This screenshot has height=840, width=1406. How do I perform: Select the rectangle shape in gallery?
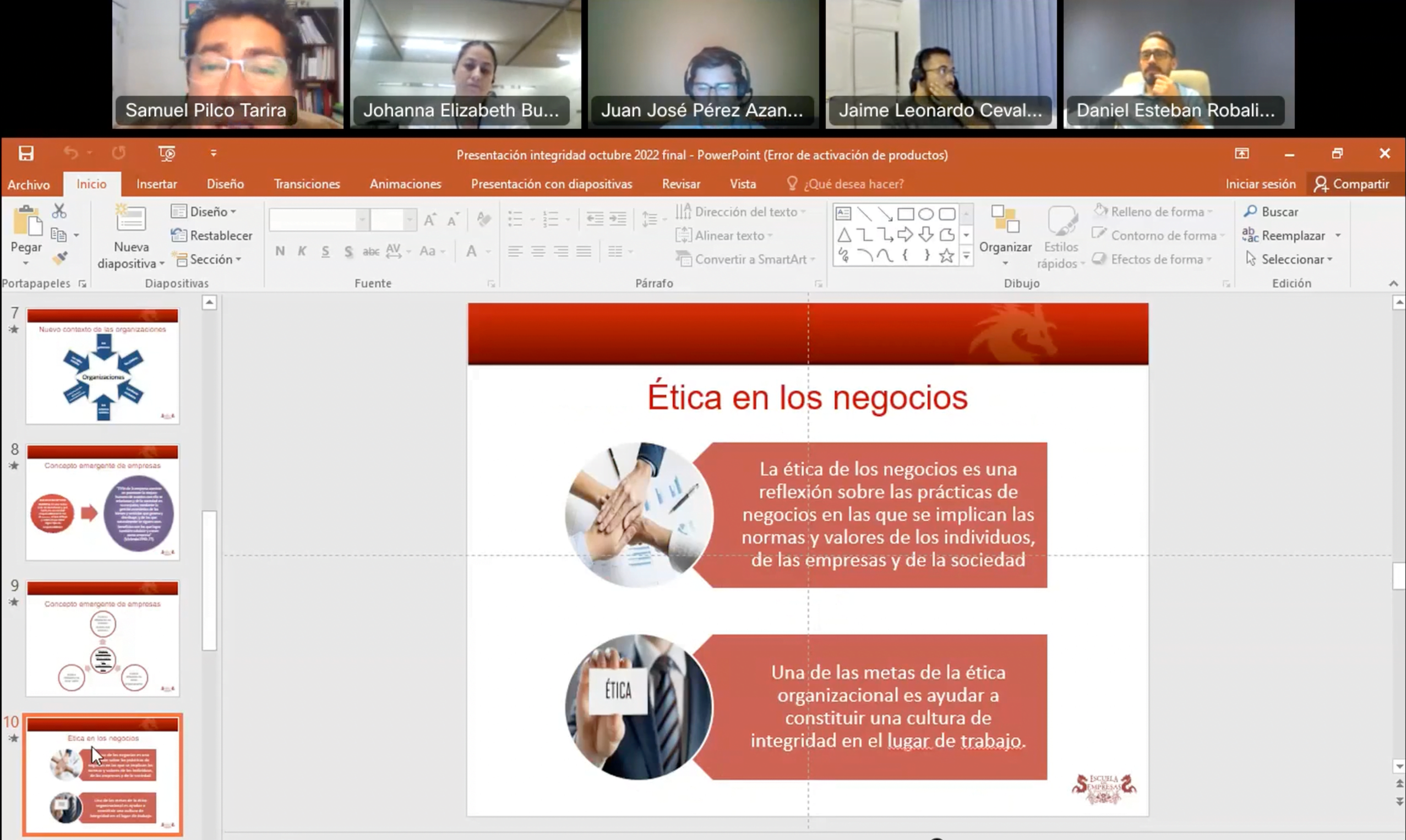click(905, 214)
